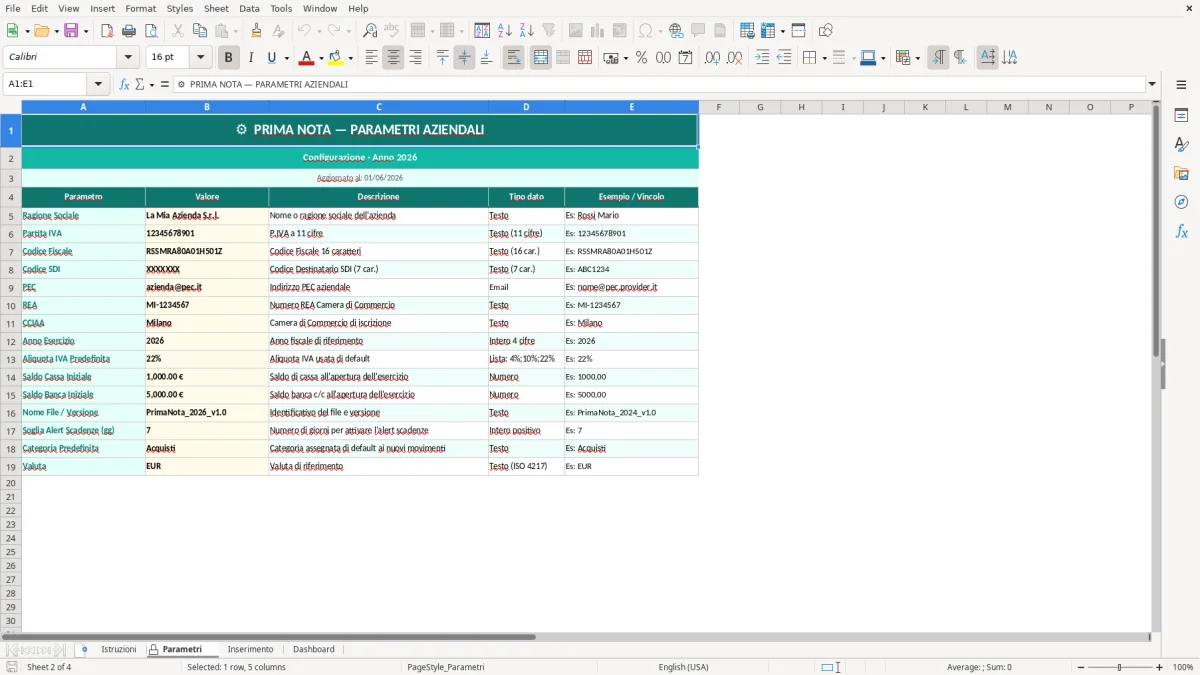Click the zoom out minus button
The height and width of the screenshot is (675, 1200).
pos(1081,667)
